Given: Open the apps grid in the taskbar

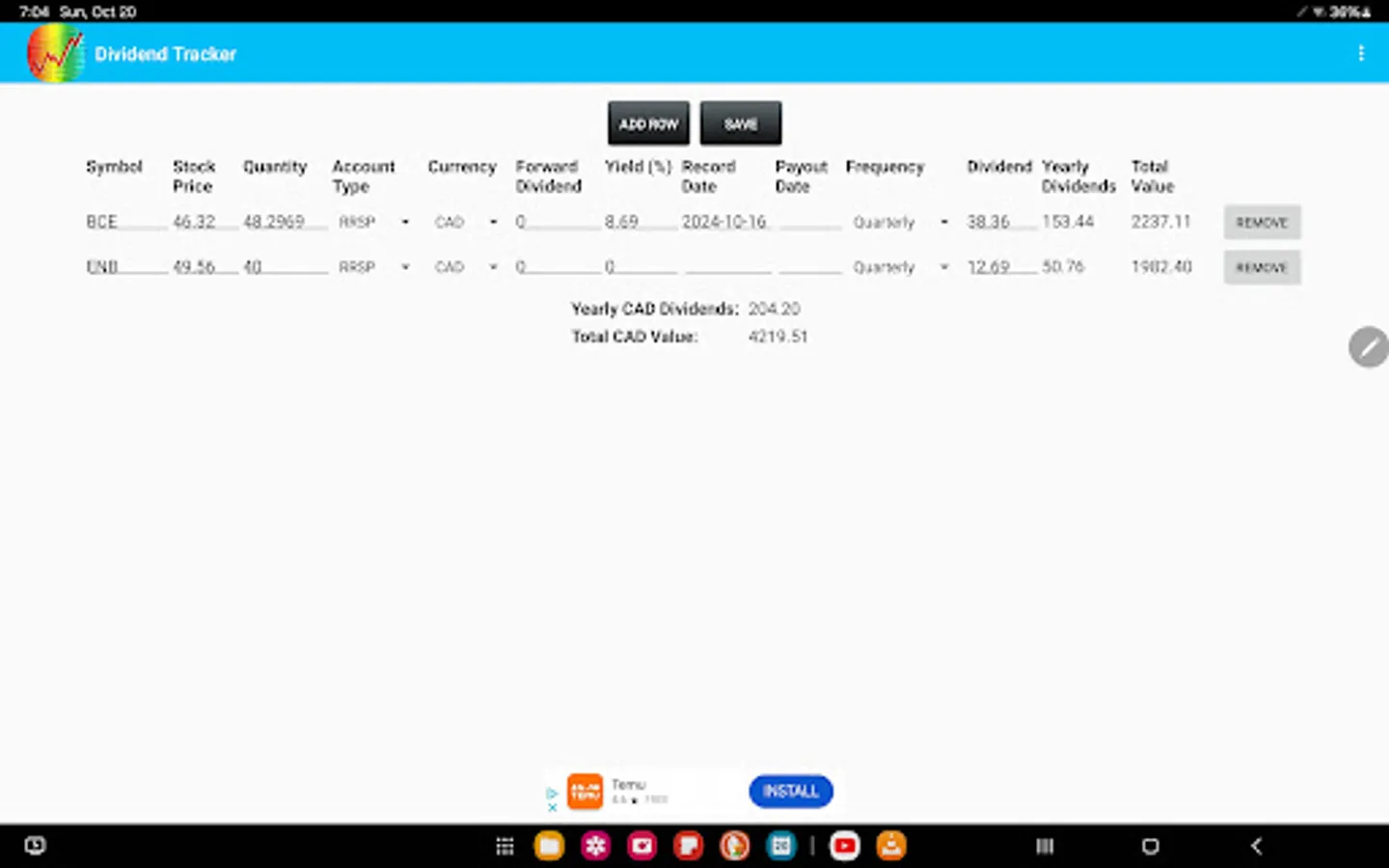Looking at the screenshot, I should click(504, 846).
